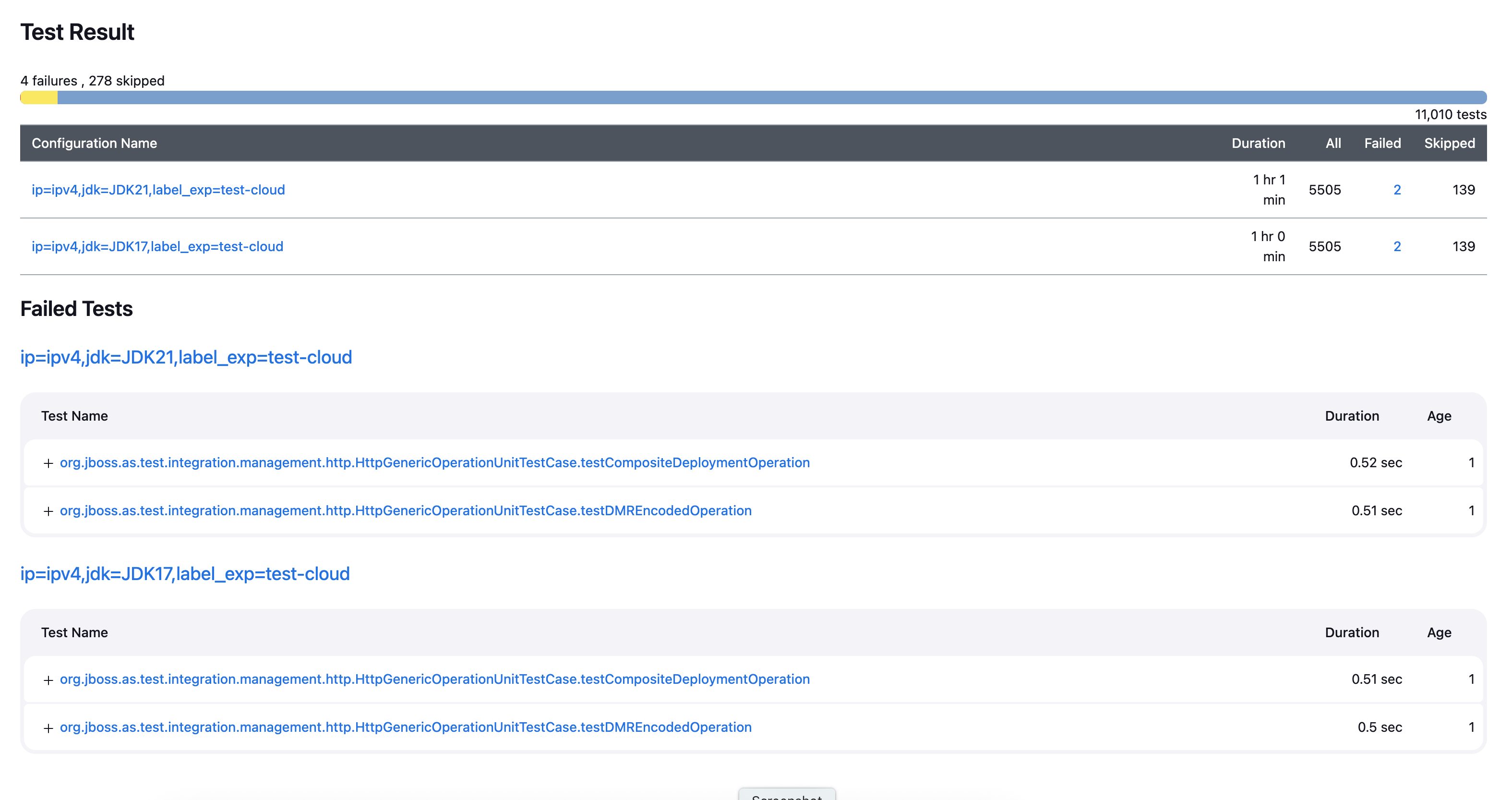Viewport: 1512px width, 800px height.
Task: Open JDK17 testCompositeDeploymentOperation test link
Action: [434, 679]
